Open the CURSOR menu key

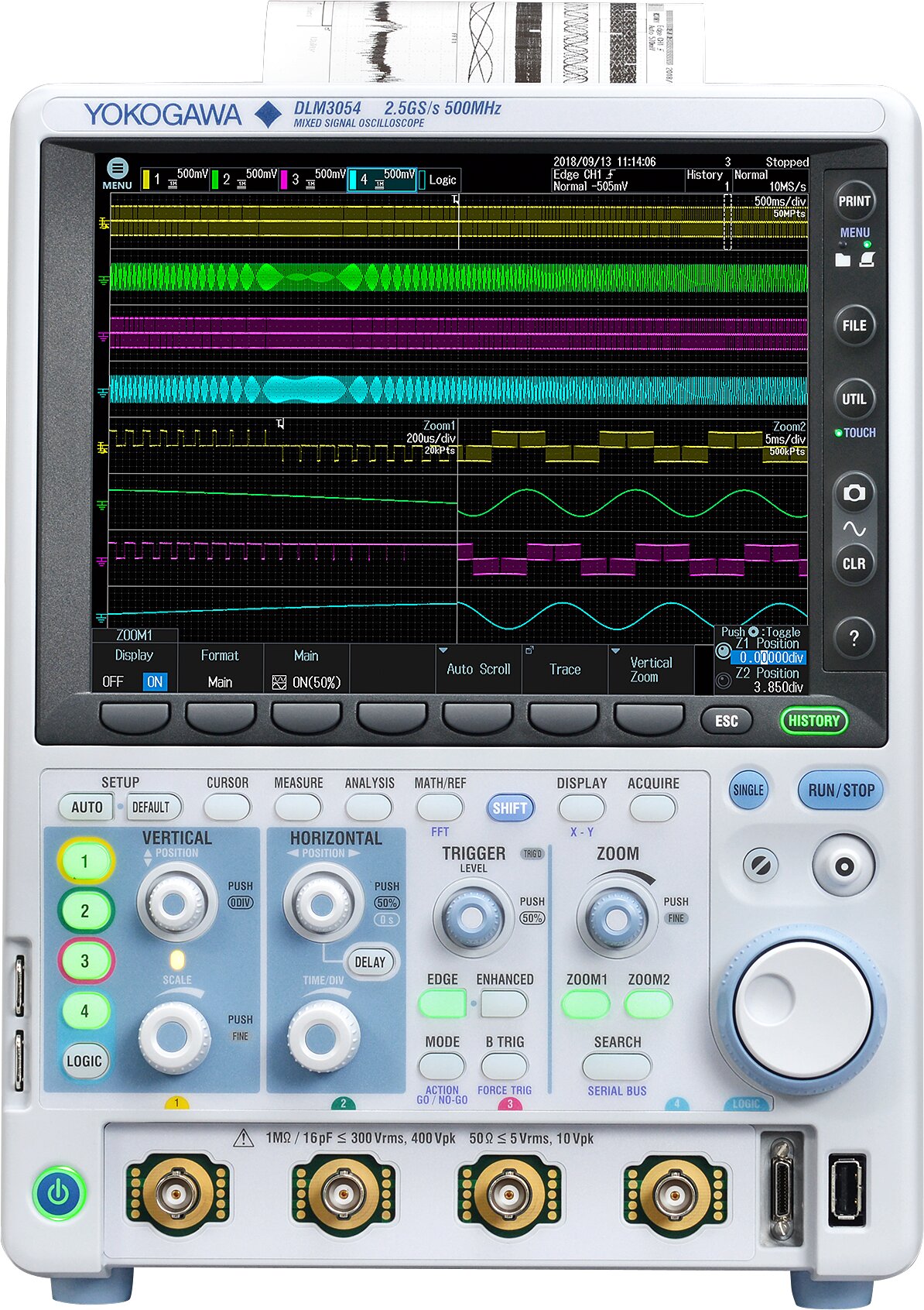[227, 808]
